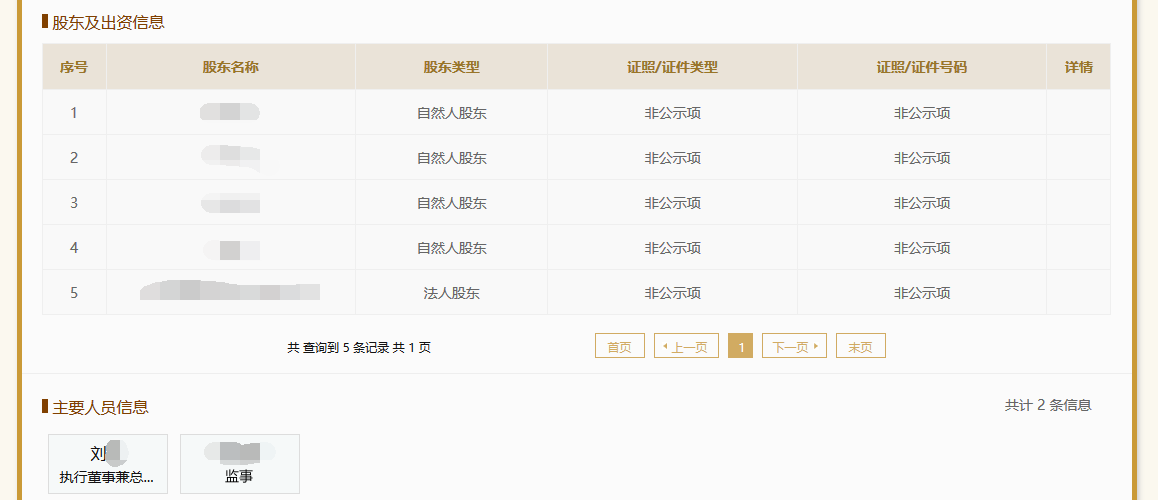Open the 监事 personnel card
1158x500 pixels.
(240, 464)
